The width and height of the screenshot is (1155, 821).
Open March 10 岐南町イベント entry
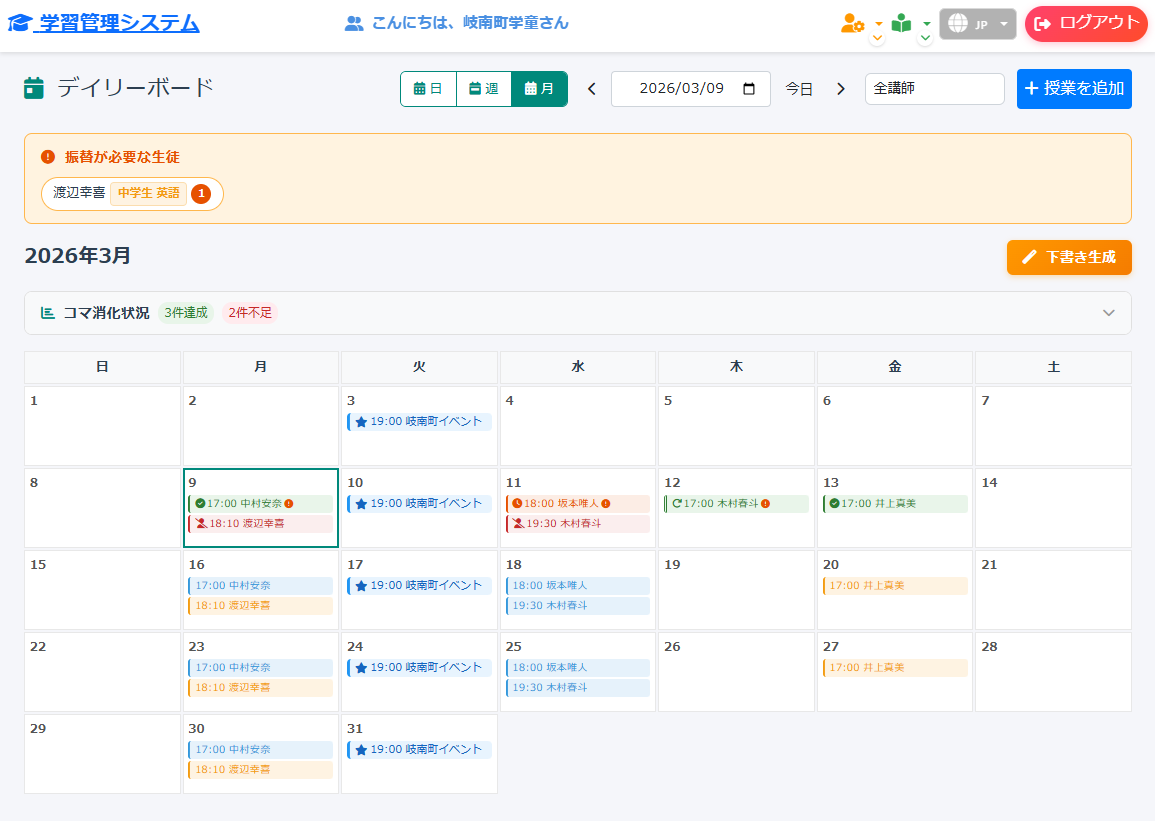coord(419,504)
